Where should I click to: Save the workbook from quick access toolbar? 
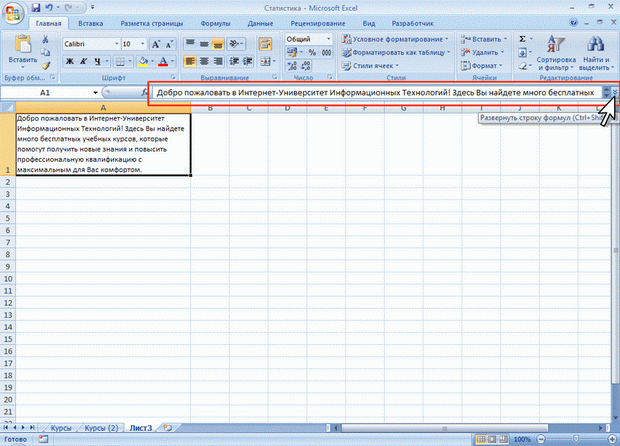click(x=36, y=8)
